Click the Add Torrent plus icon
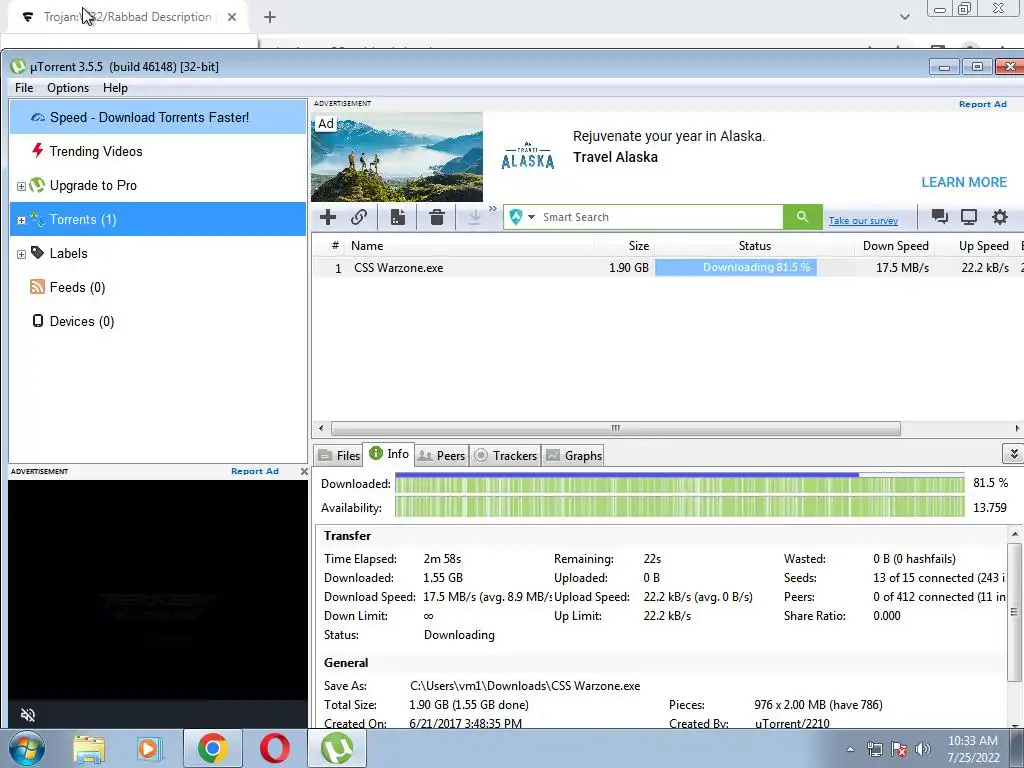Image resolution: width=1024 pixels, height=768 pixels. point(328,217)
